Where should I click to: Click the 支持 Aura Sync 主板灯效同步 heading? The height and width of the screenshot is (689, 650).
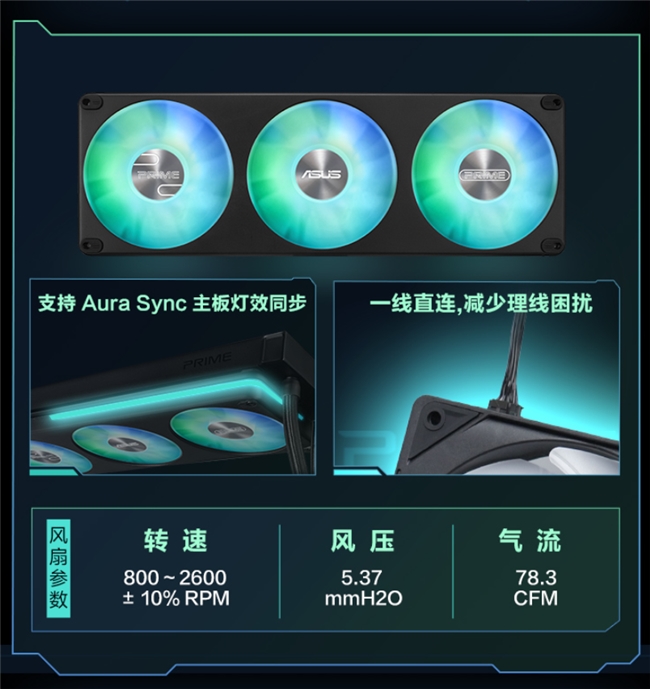tap(172, 303)
